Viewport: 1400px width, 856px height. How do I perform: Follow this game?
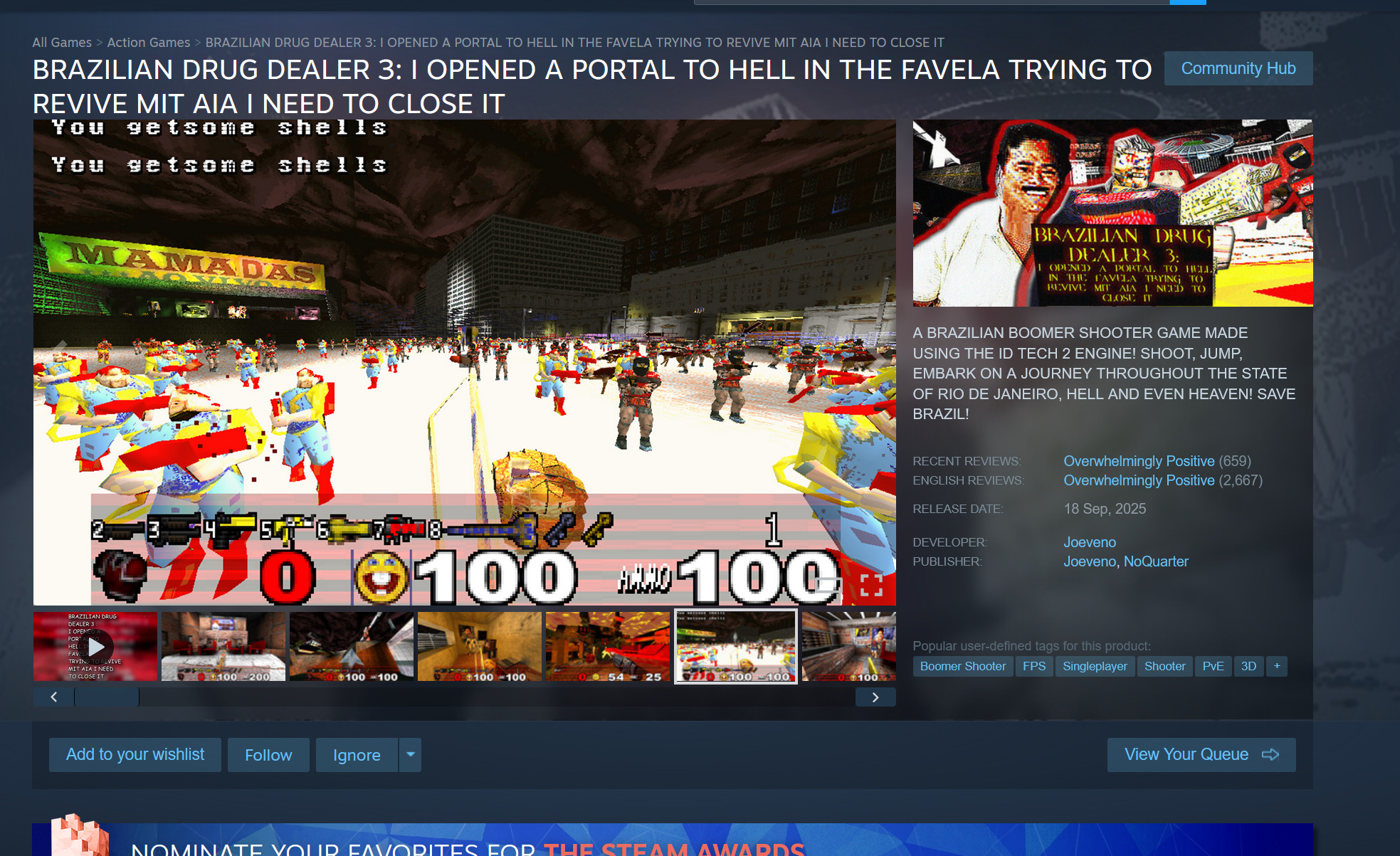[x=268, y=755]
